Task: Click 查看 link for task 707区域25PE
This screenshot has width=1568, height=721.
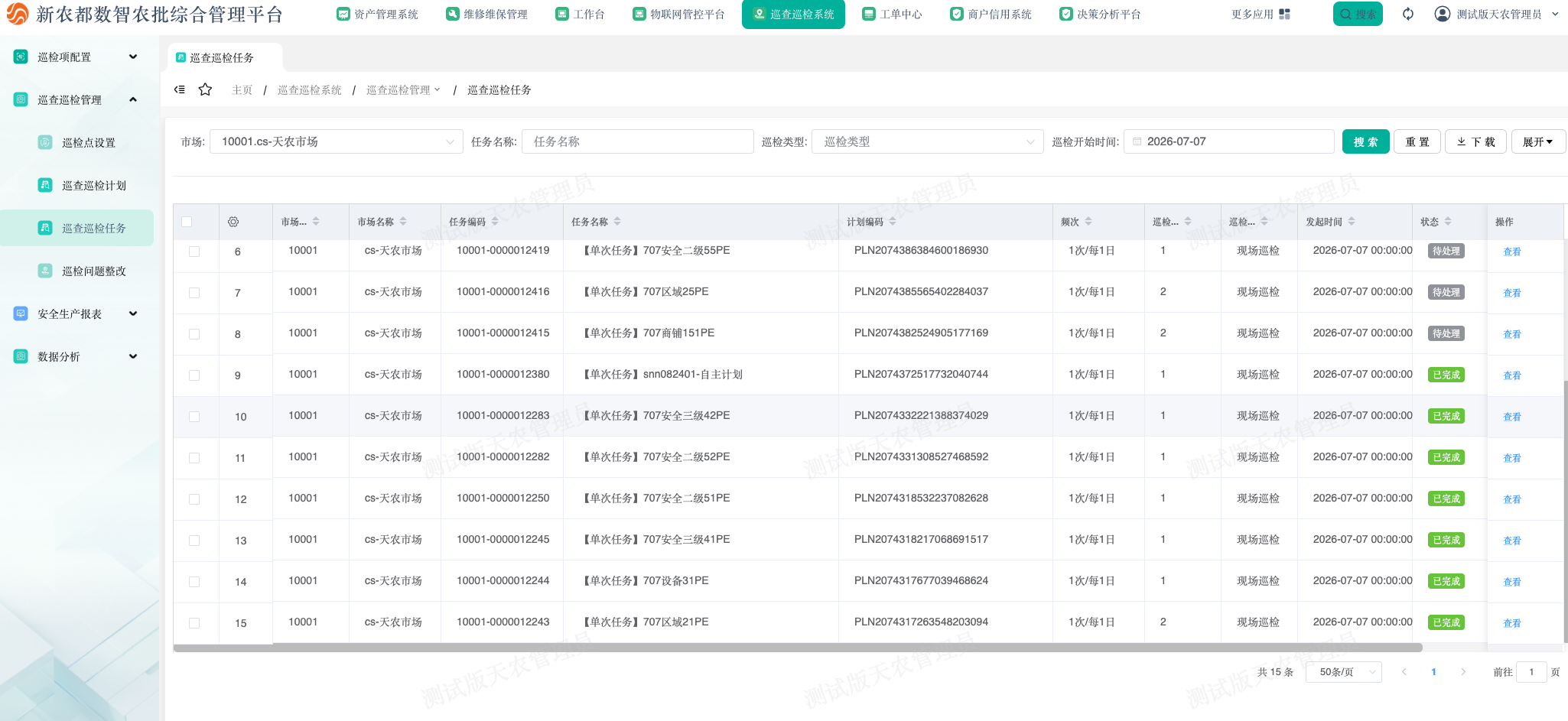Action: 1511,293
